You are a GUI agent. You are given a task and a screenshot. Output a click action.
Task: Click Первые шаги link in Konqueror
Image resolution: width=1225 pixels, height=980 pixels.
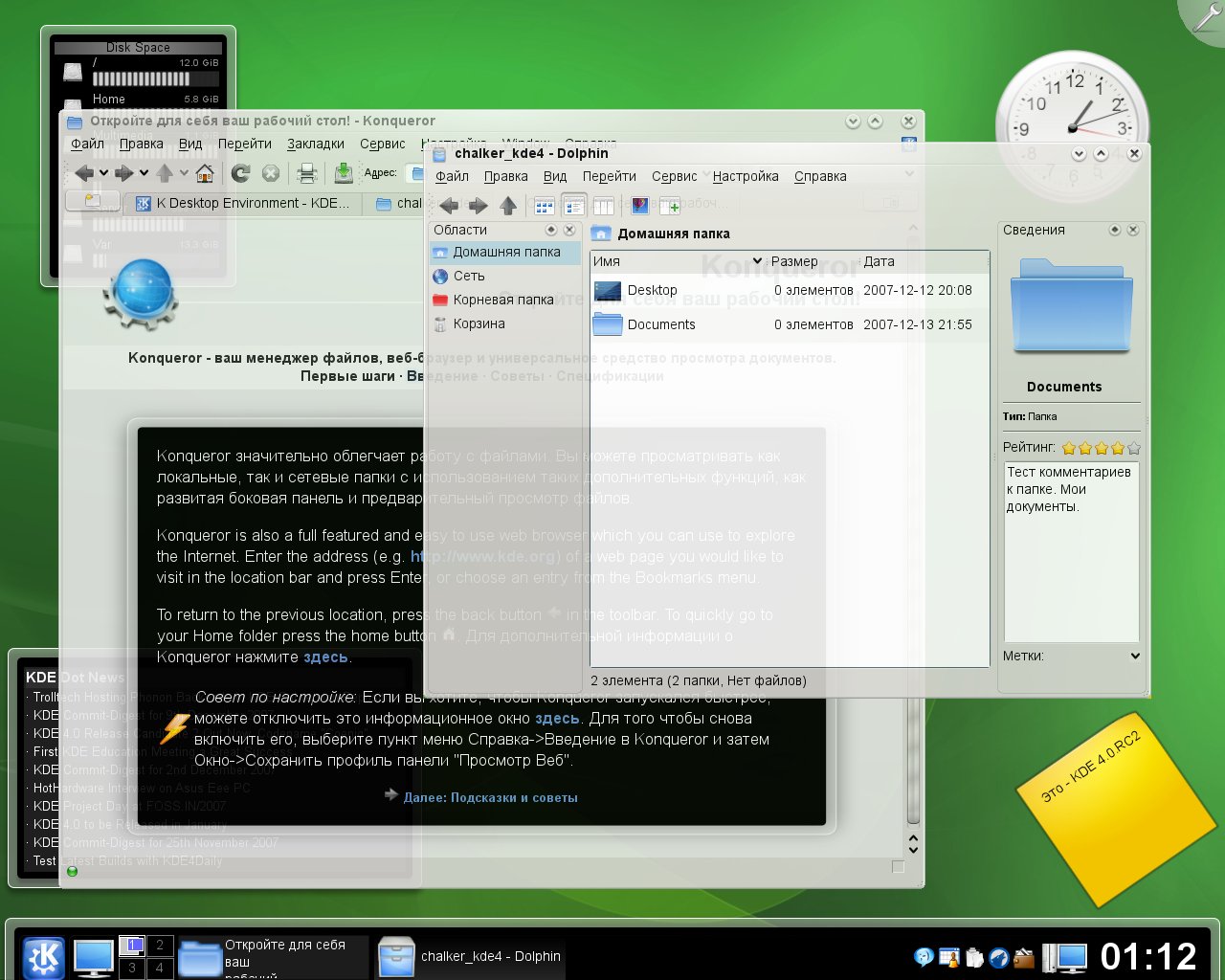coord(347,376)
